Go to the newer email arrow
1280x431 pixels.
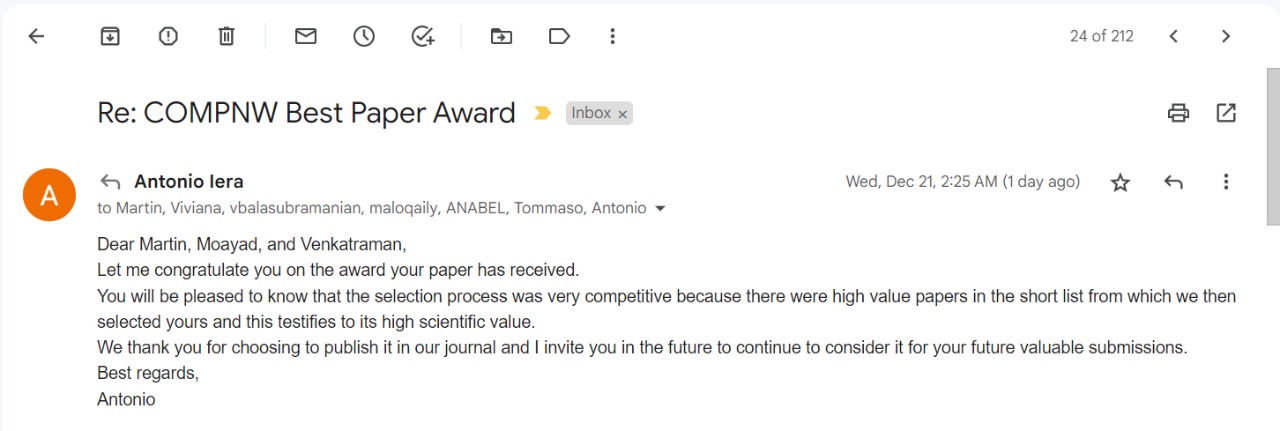[x=1174, y=36]
